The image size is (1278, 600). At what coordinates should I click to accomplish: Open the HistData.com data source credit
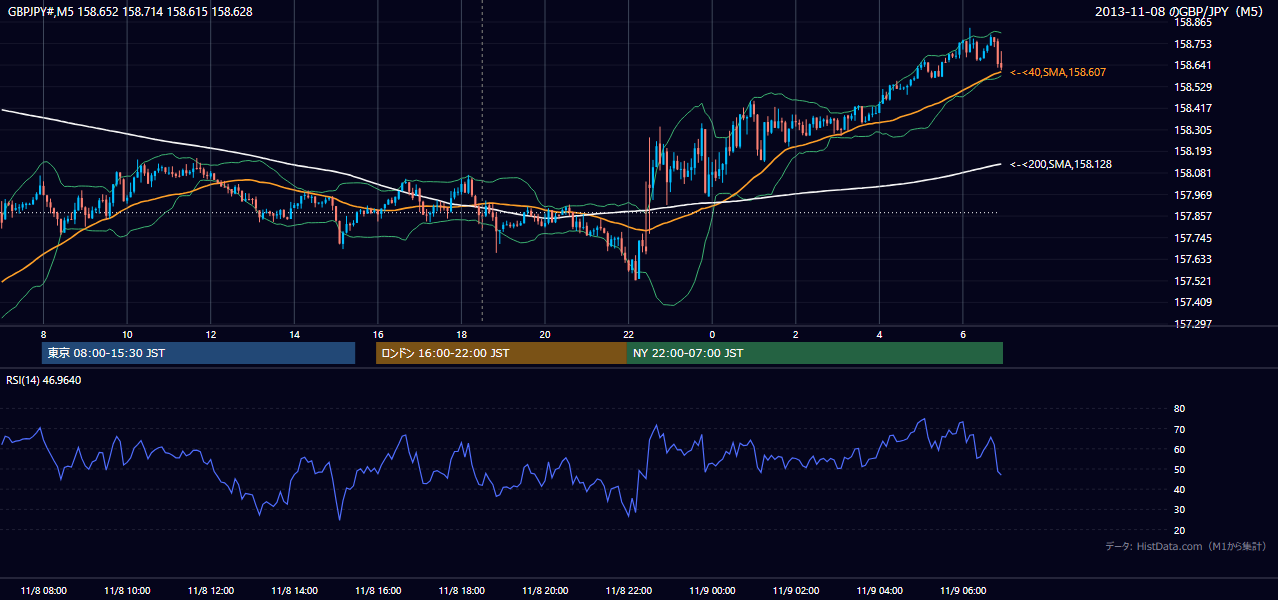(x=1186, y=546)
